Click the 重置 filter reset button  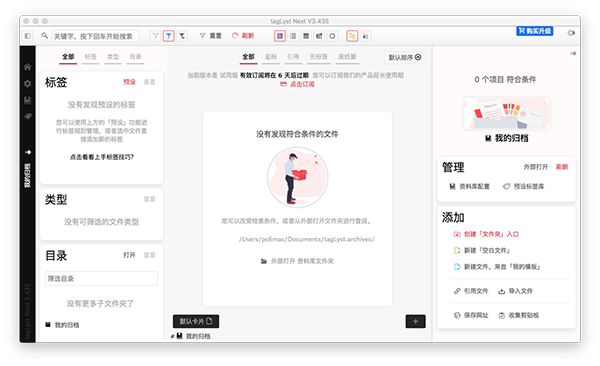pyautogui.click(x=211, y=36)
